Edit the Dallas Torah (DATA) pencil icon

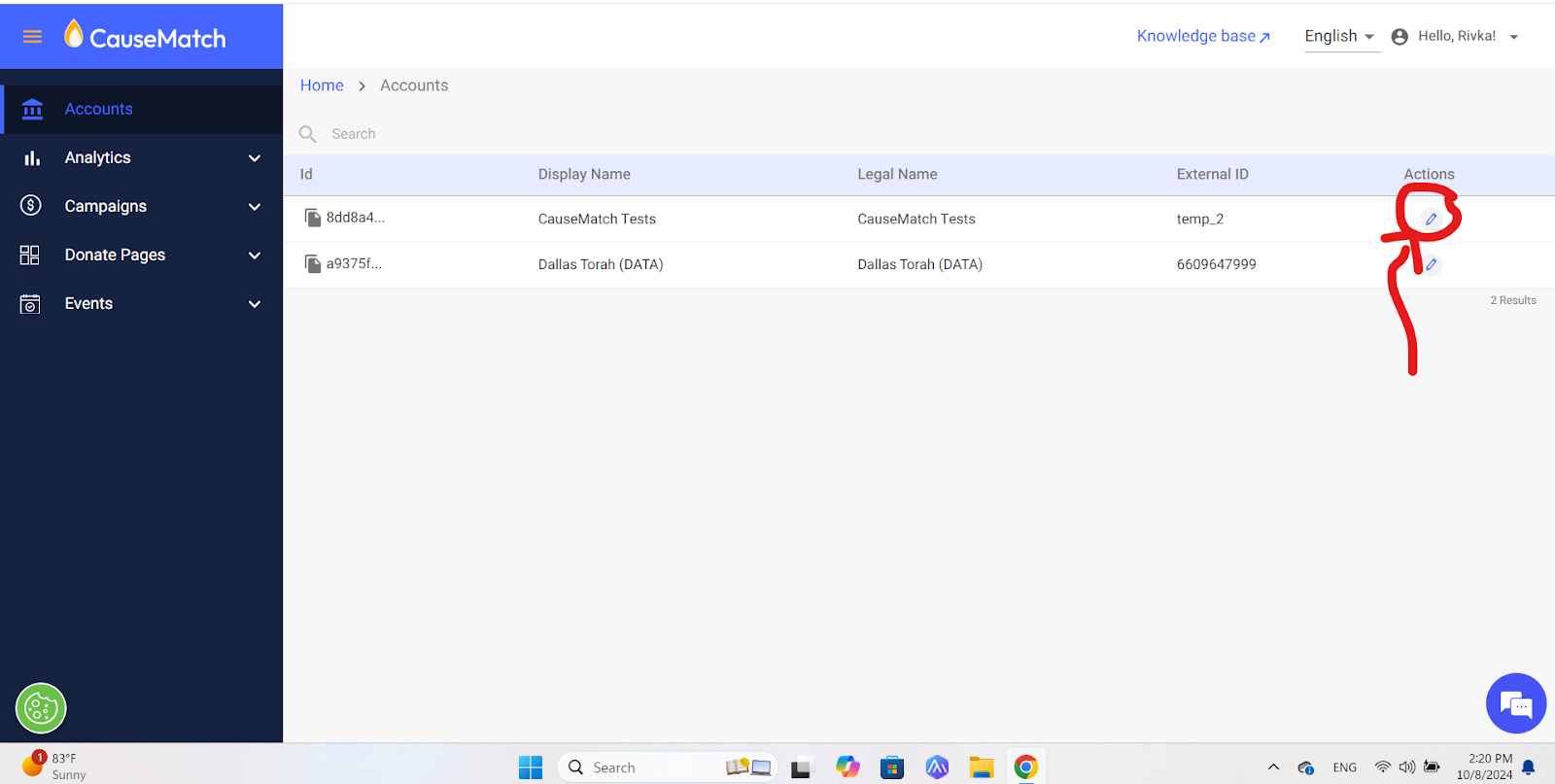coord(1431,264)
